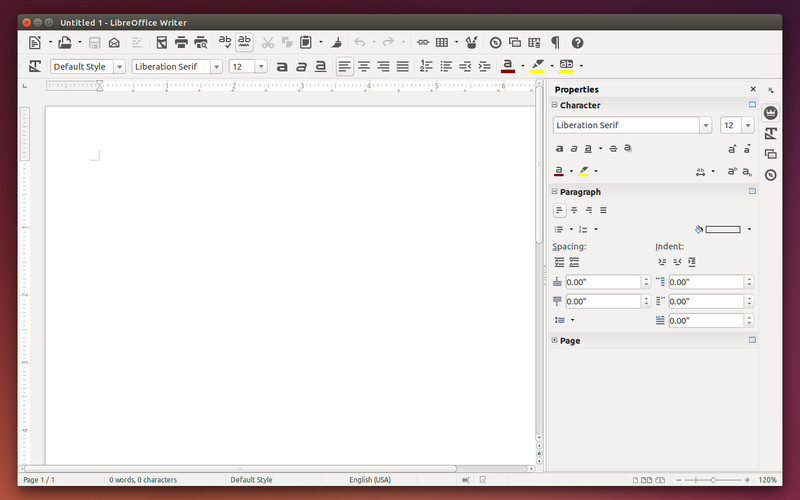The width and height of the screenshot is (800, 500).
Task: Toggle Formatting Marks pilcrow
Action: coord(555,43)
